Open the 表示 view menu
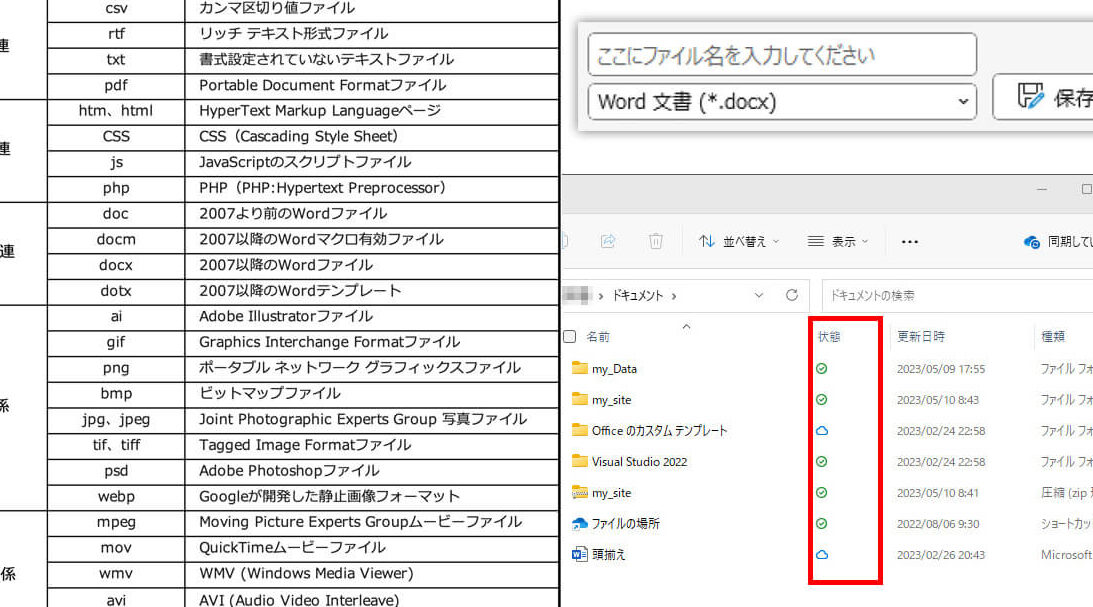 [x=838, y=241]
